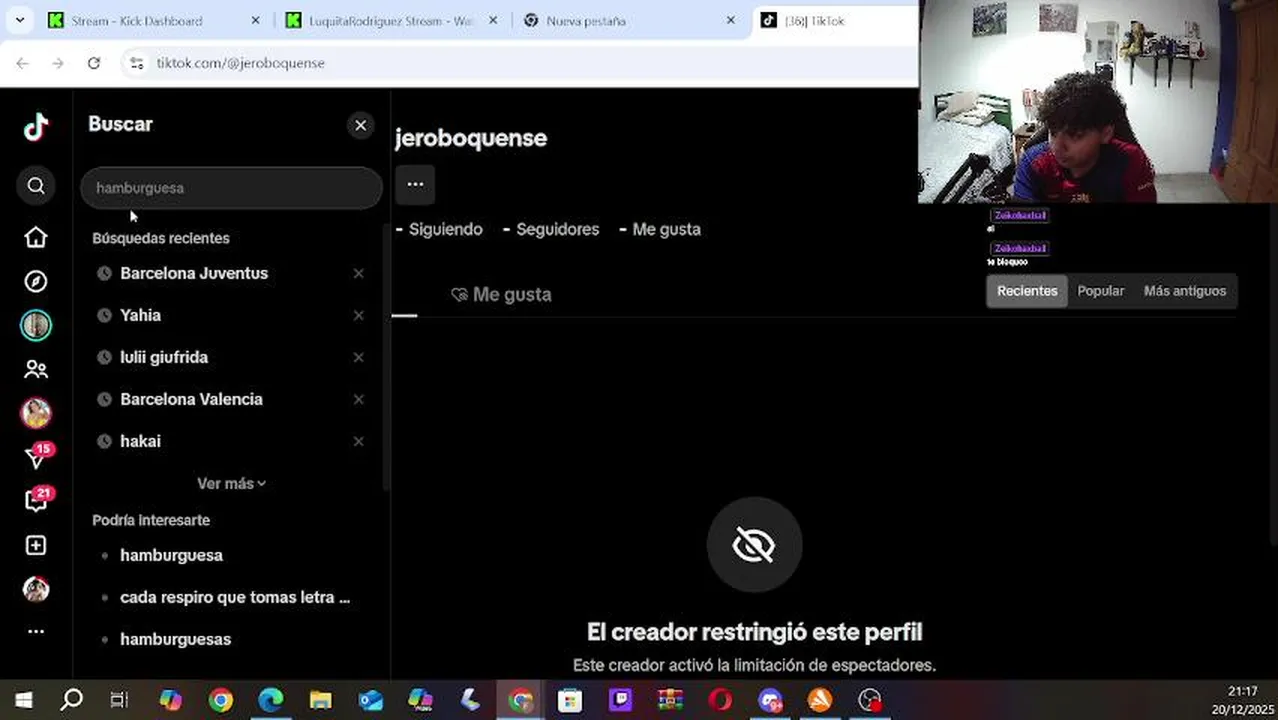Open Opera browser from taskbar

[720, 700]
